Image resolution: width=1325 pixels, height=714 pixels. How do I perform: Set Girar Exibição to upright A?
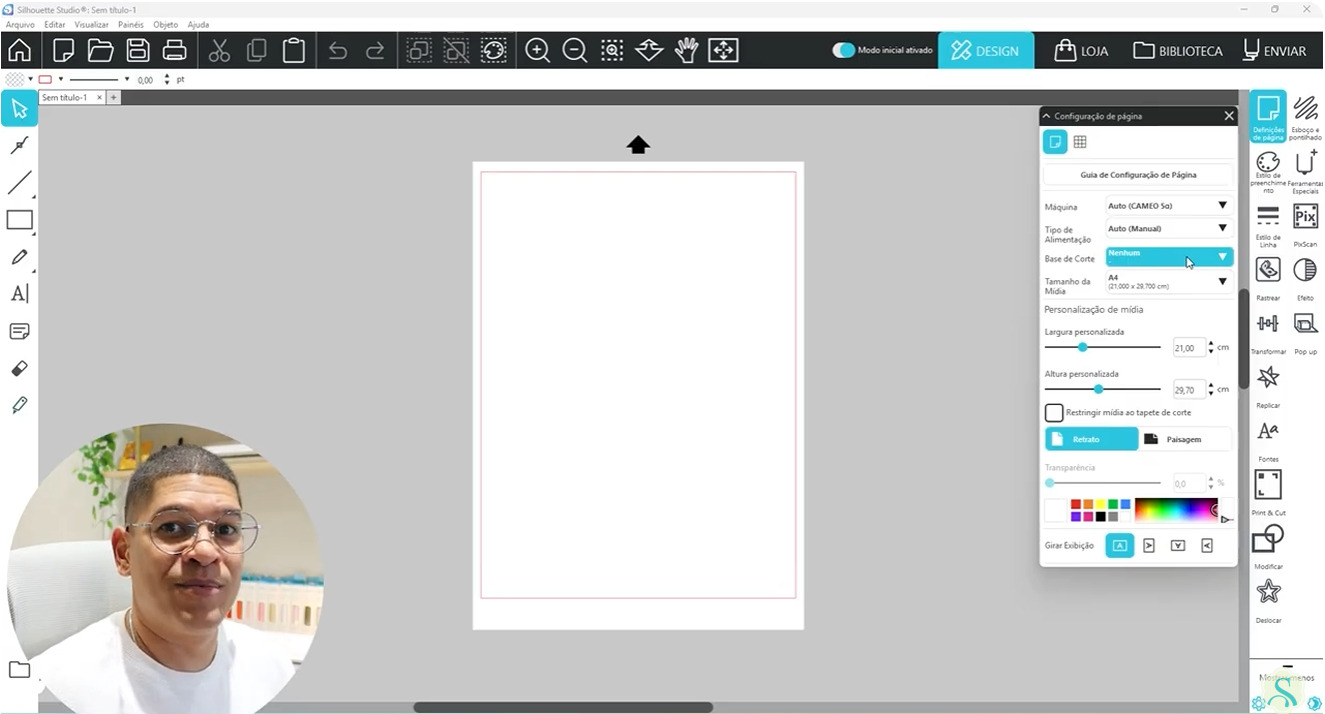coord(1120,545)
